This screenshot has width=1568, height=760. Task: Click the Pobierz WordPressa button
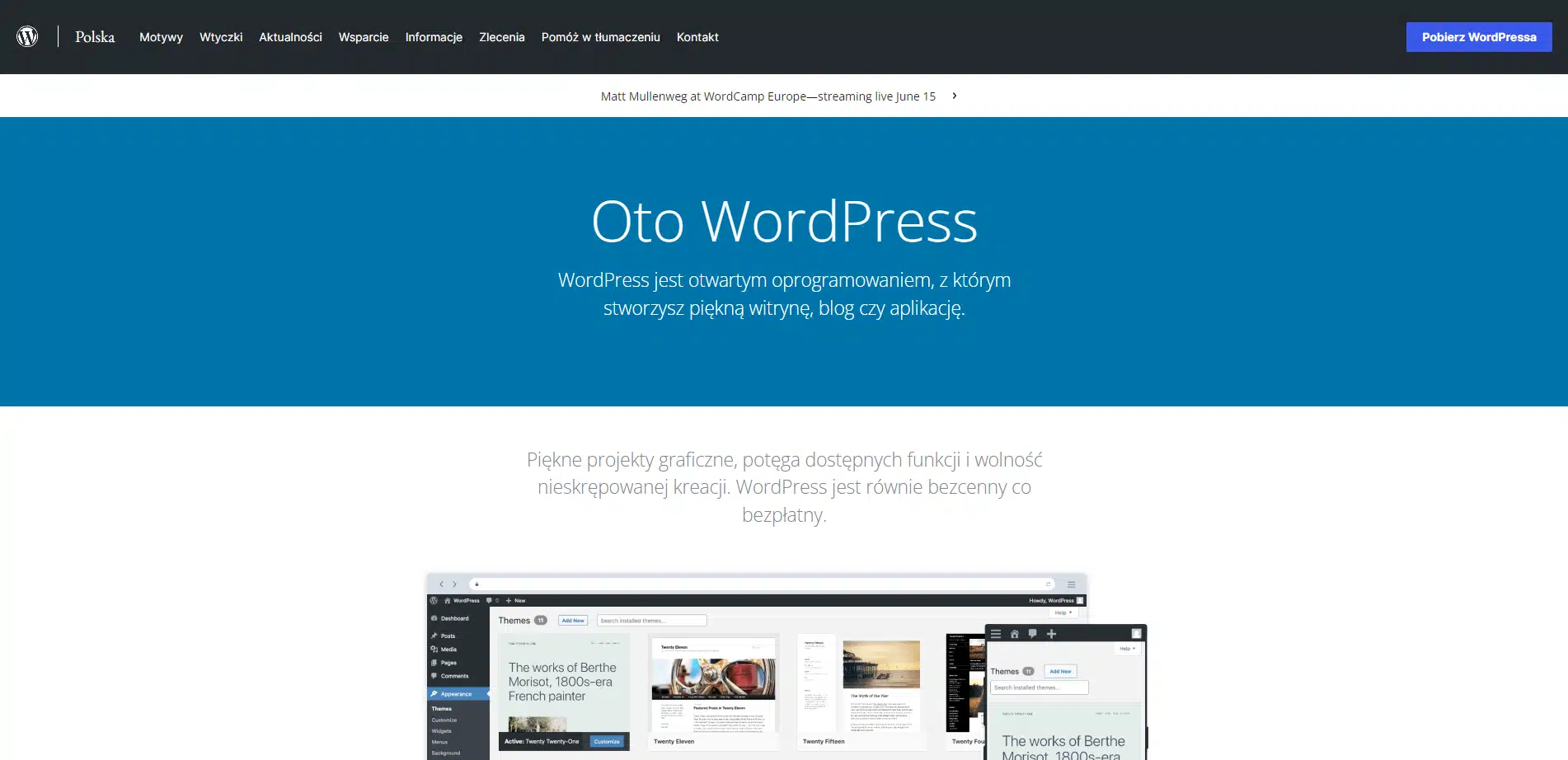point(1479,37)
